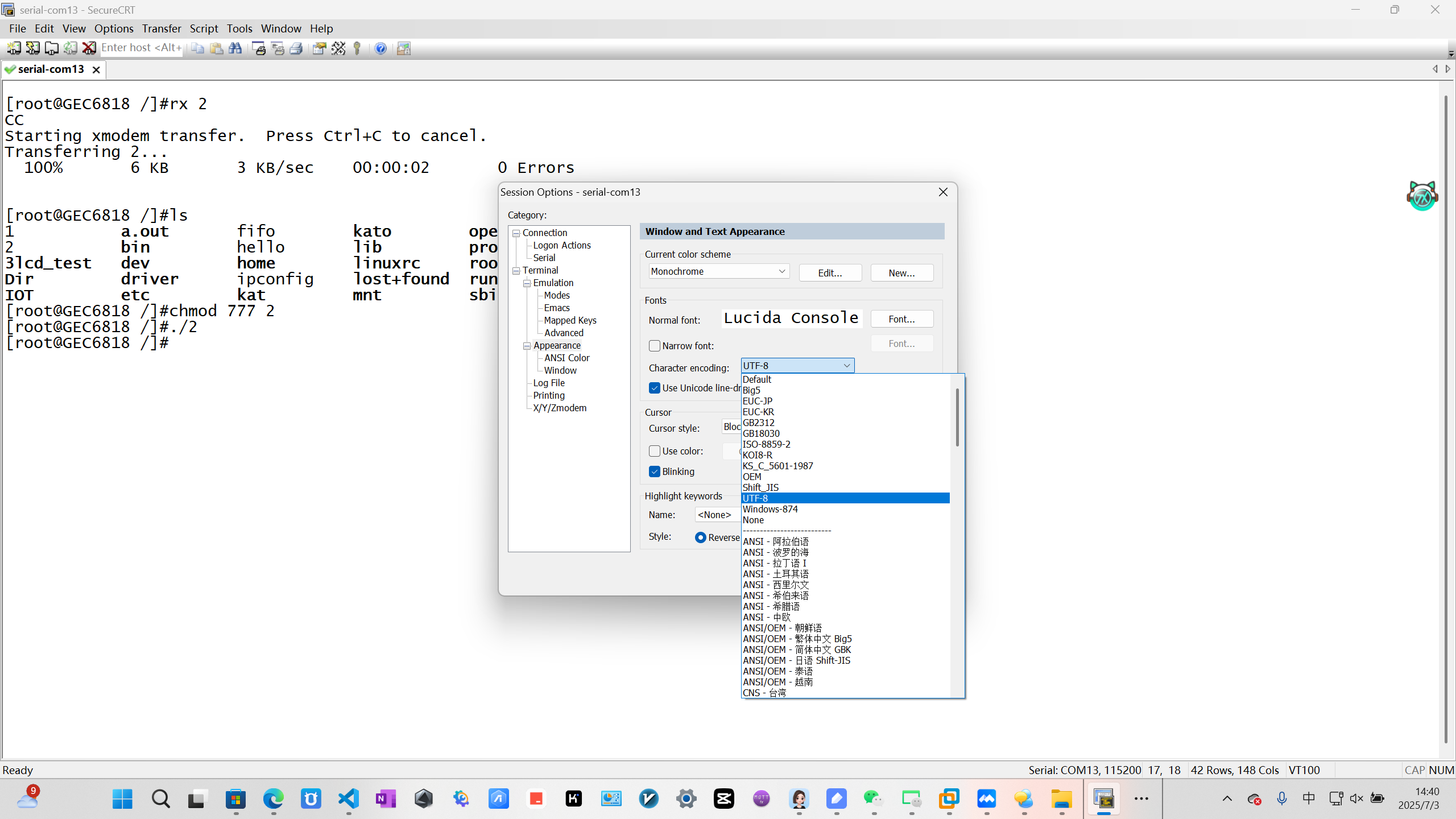The image size is (1456, 819).
Task: Toggle the Use color checkbox
Action: [655, 451]
